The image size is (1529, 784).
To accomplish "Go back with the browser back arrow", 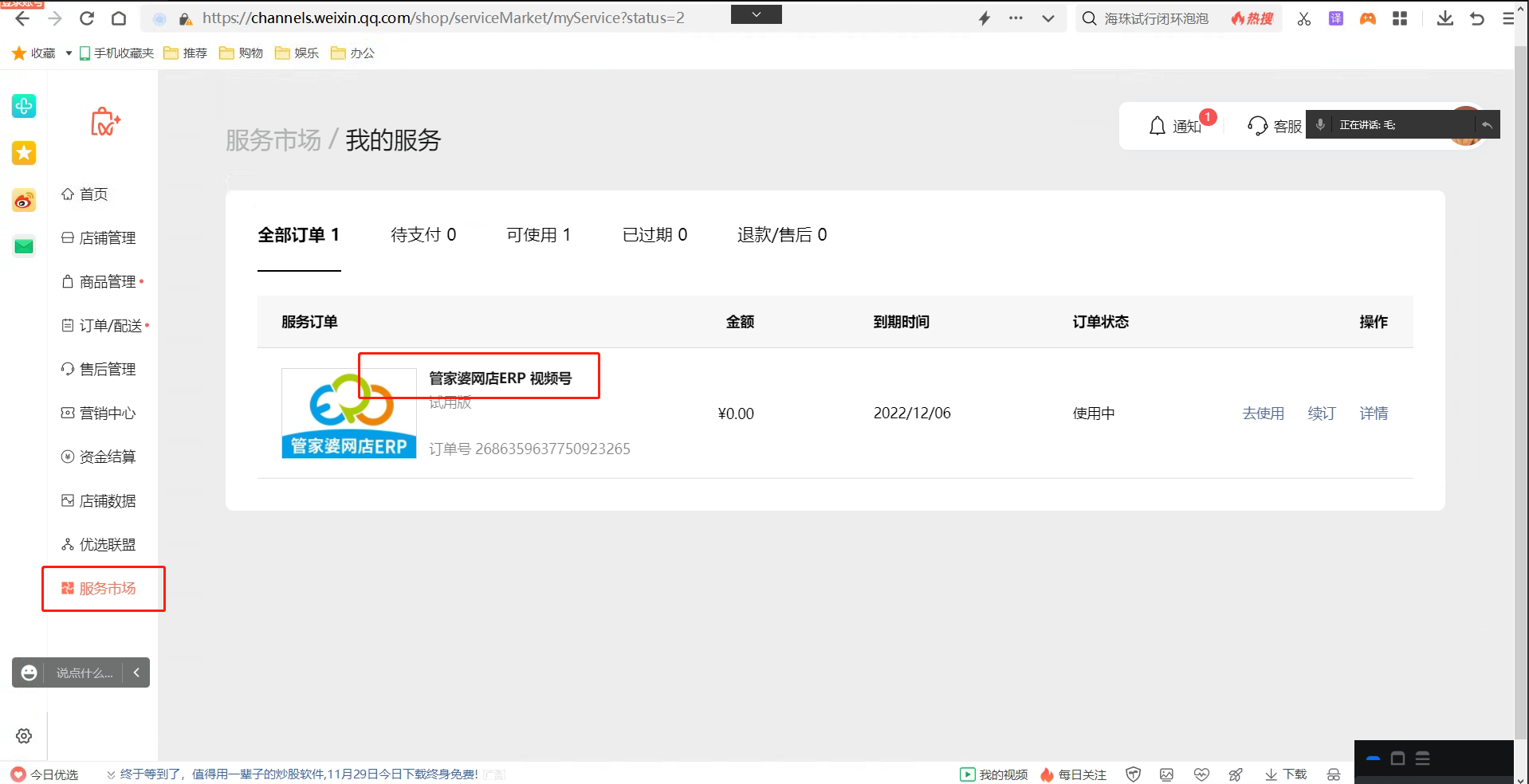I will [x=22, y=18].
